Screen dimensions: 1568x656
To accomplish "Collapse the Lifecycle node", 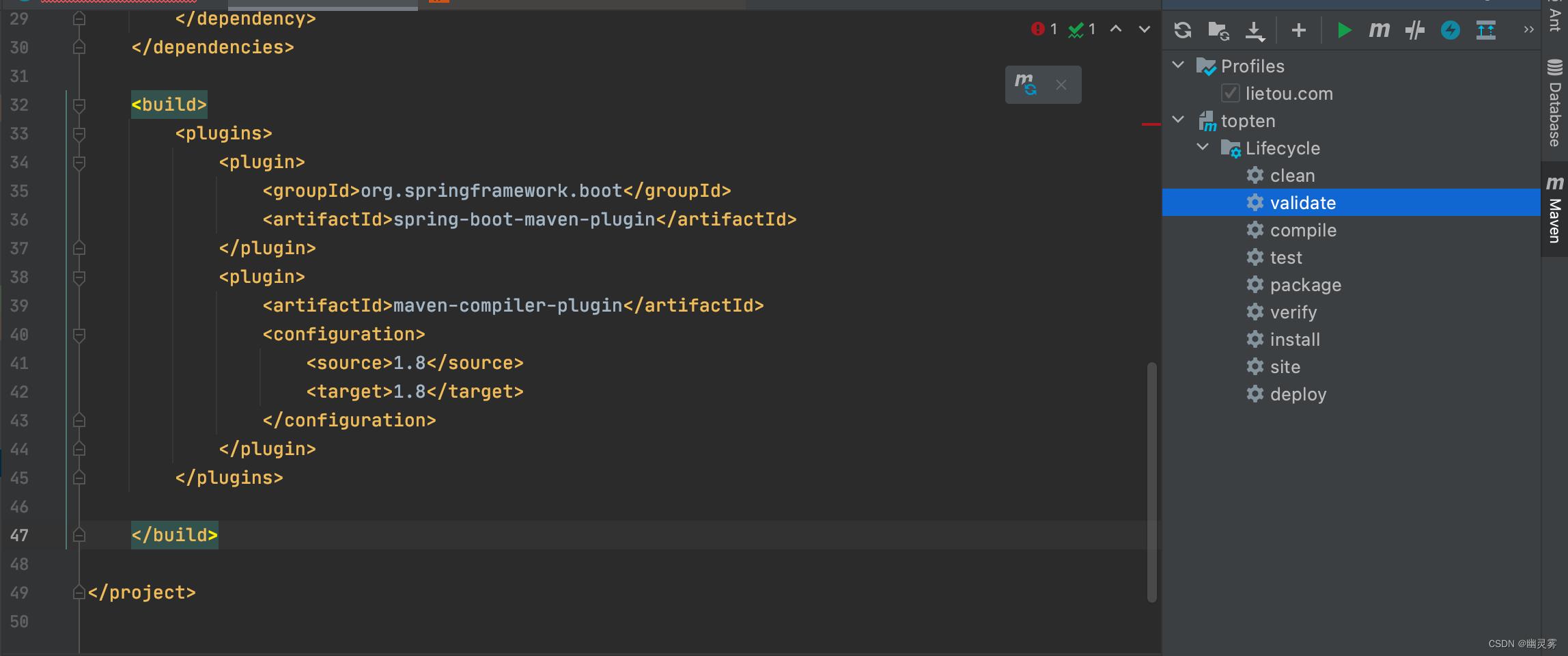I will 1203,147.
